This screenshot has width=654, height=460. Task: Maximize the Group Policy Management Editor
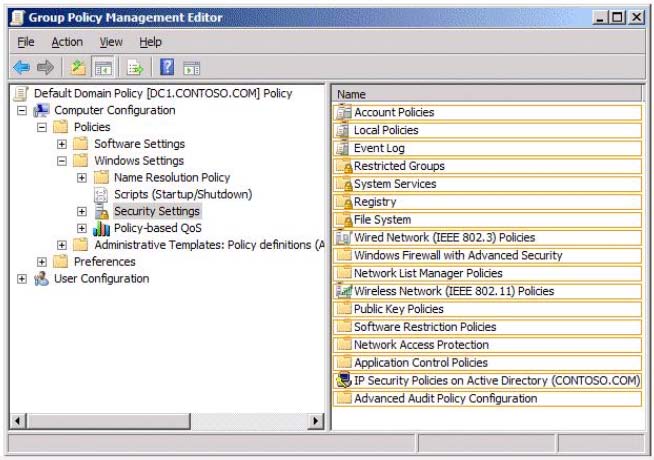[617, 18]
